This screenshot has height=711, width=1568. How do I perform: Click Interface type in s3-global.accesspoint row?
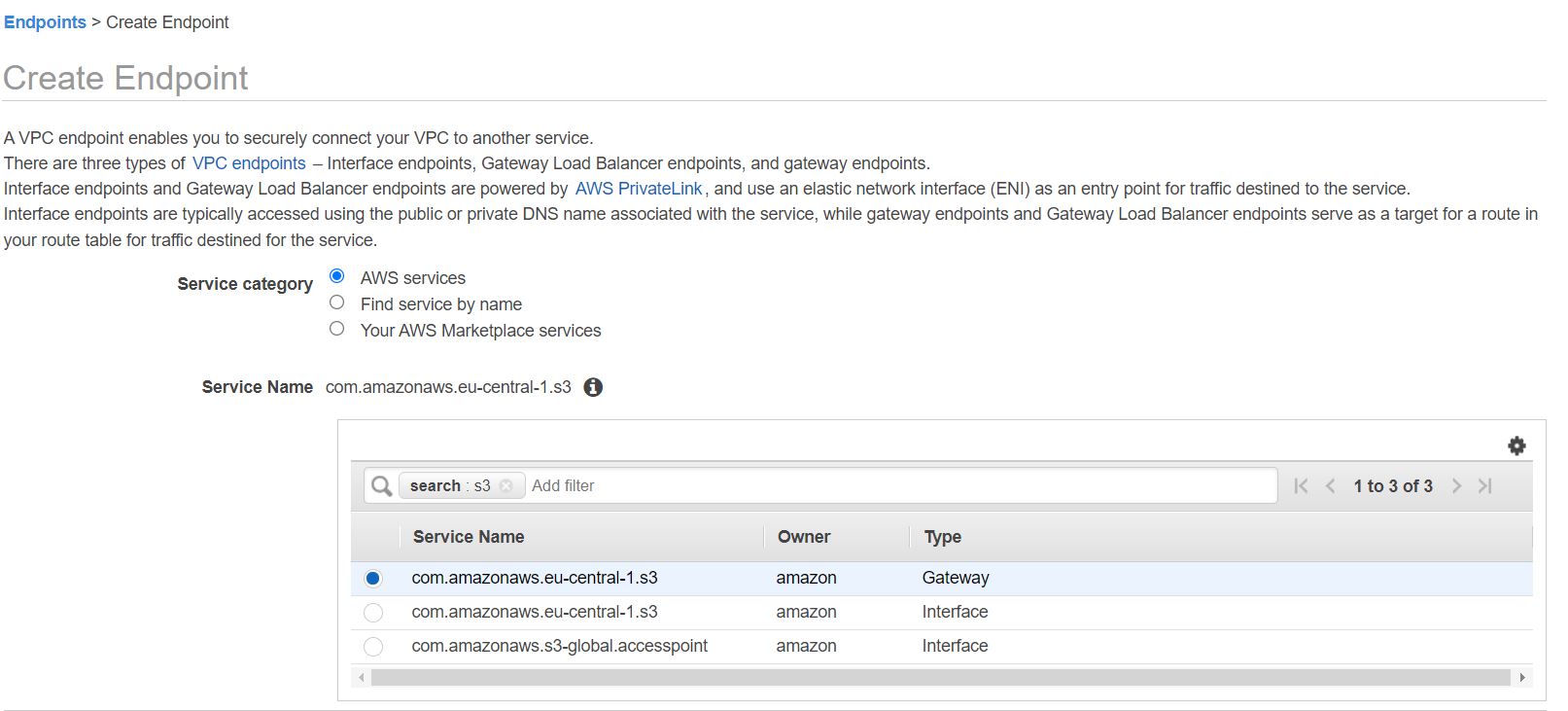955,646
